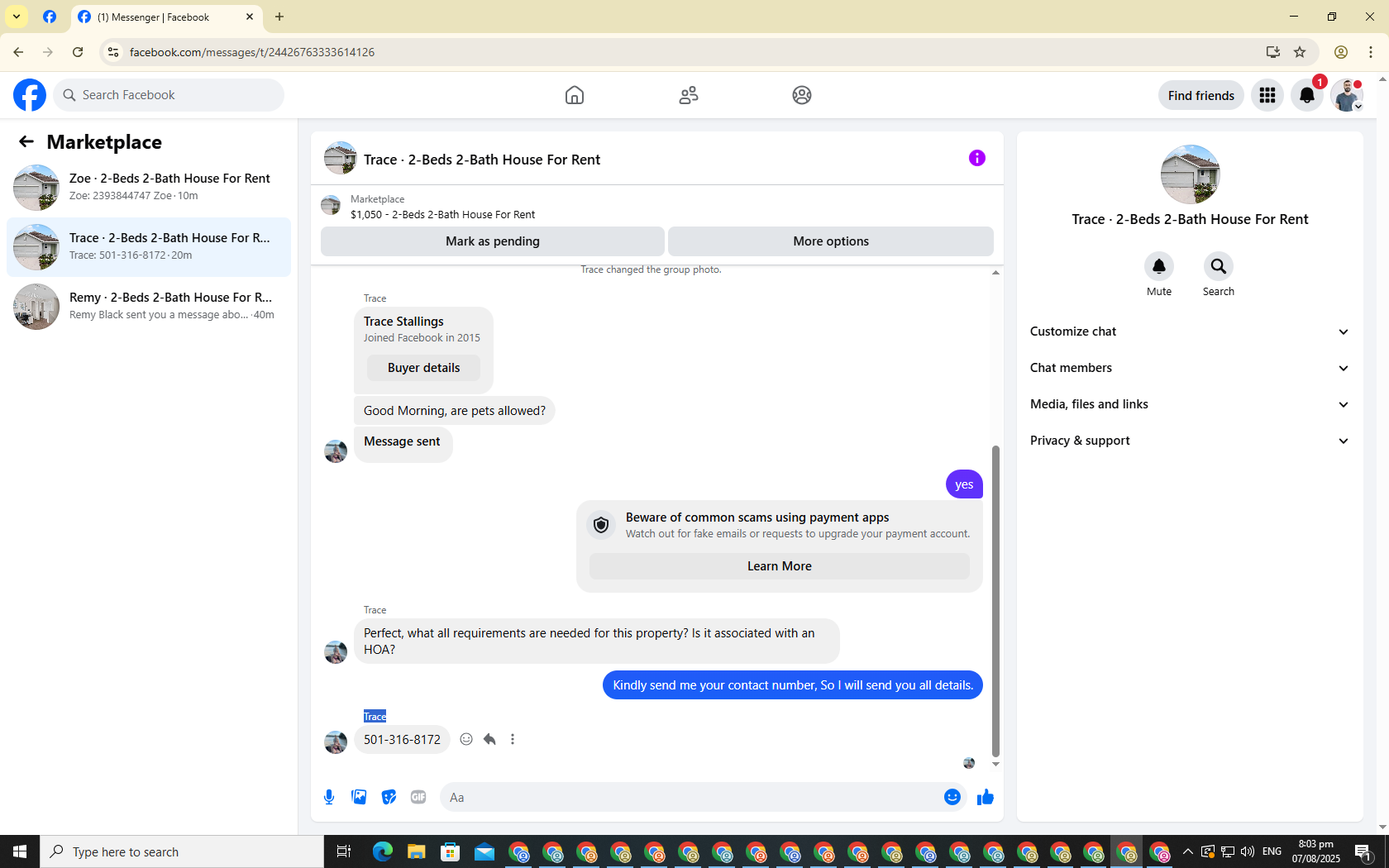Expand Chat members section
The width and height of the screenshot is (1389, 868).
(1190, 368)
